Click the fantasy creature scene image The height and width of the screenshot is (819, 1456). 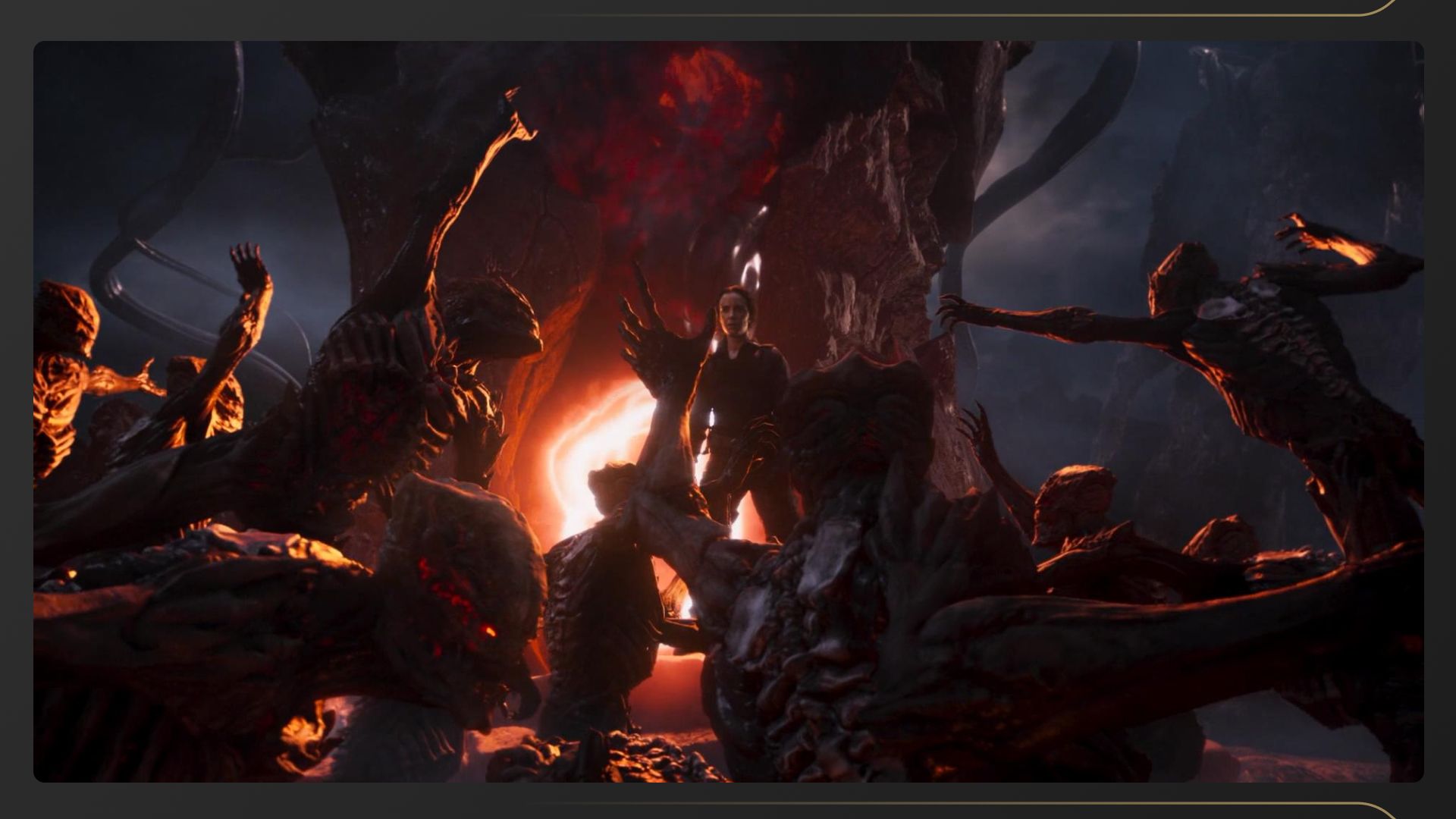pos(728,411)
